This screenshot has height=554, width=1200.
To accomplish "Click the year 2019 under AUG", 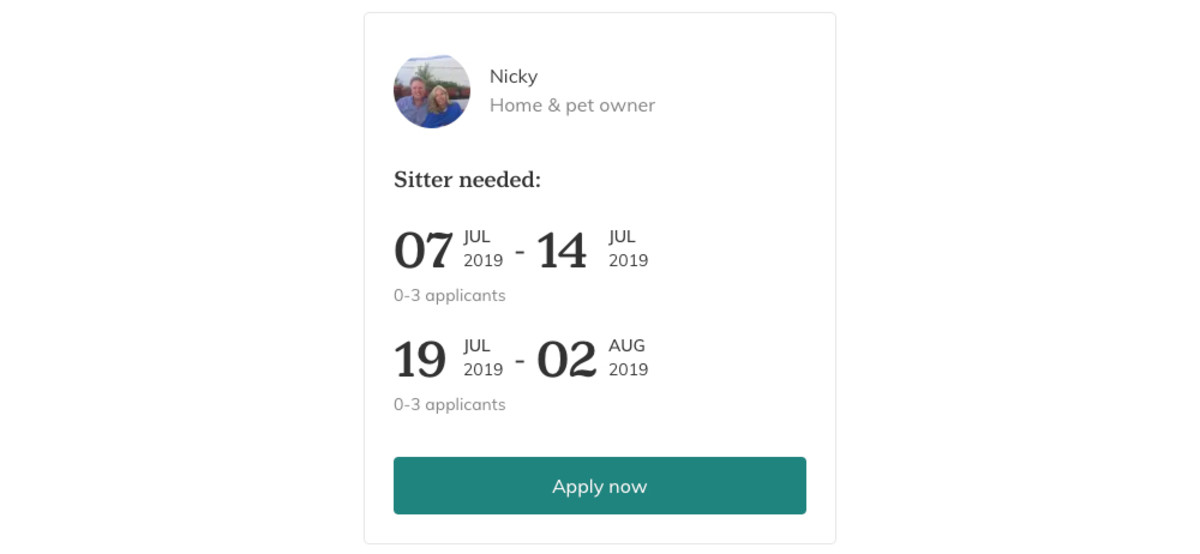I will coord(628,370).
